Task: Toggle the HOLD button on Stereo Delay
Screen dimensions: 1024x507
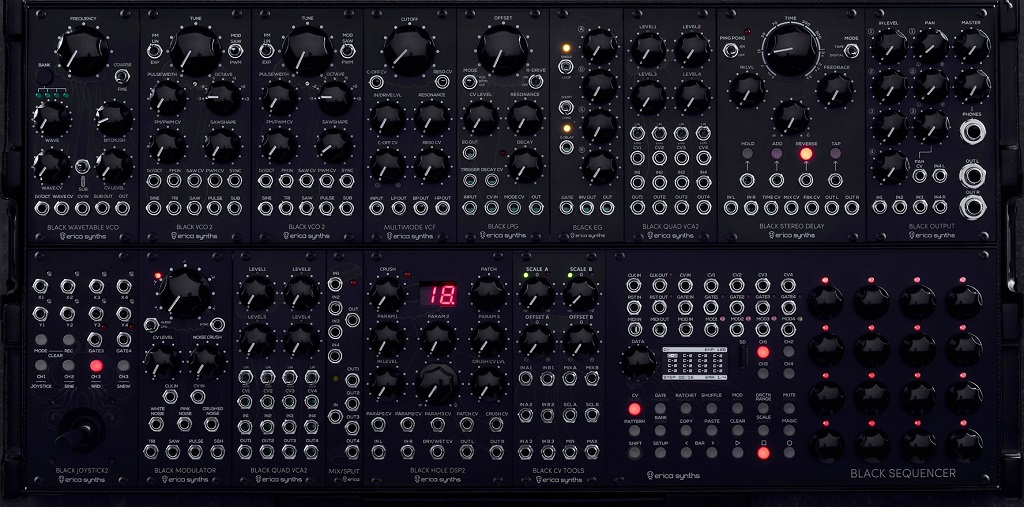Action: coord(747,154)
